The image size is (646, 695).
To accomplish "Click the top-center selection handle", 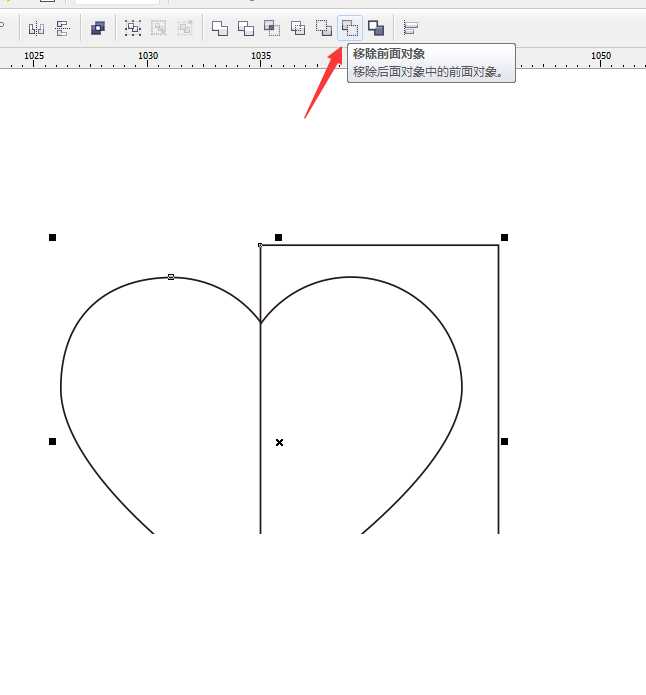I will (278, 237).
